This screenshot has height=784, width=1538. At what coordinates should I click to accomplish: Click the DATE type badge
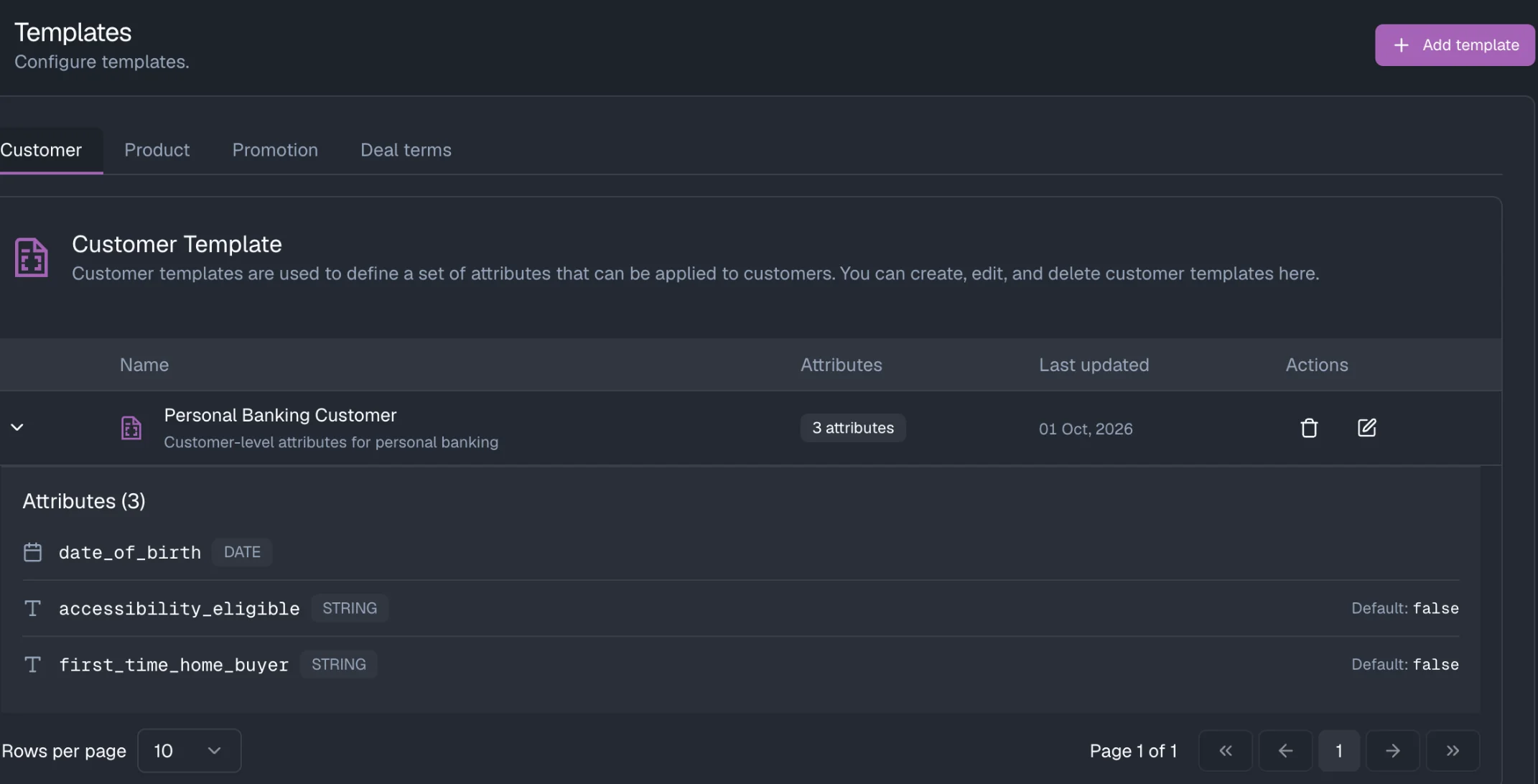[242, 552]
